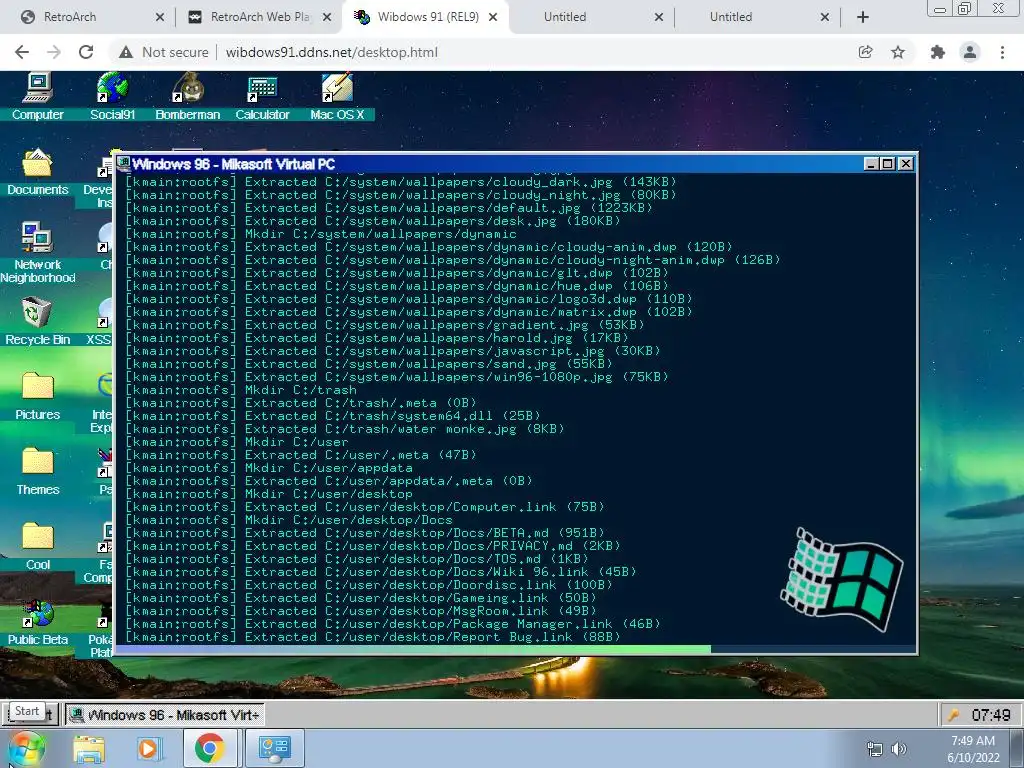Launch the Bomberman desktop shortcut

(187, 96)
